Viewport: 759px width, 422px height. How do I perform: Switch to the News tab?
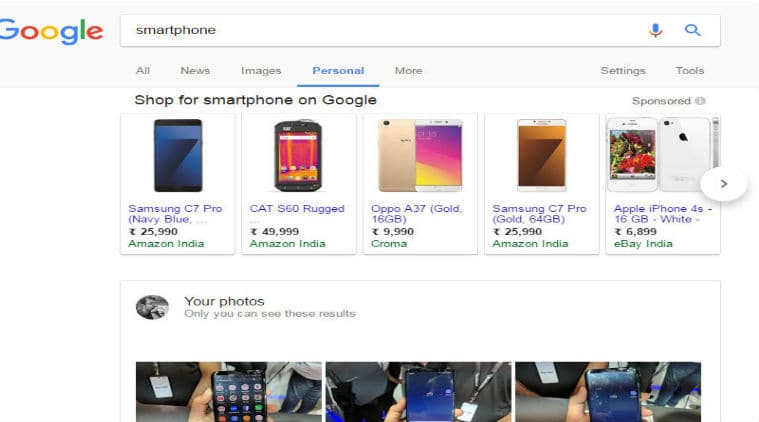pos(195,71)
